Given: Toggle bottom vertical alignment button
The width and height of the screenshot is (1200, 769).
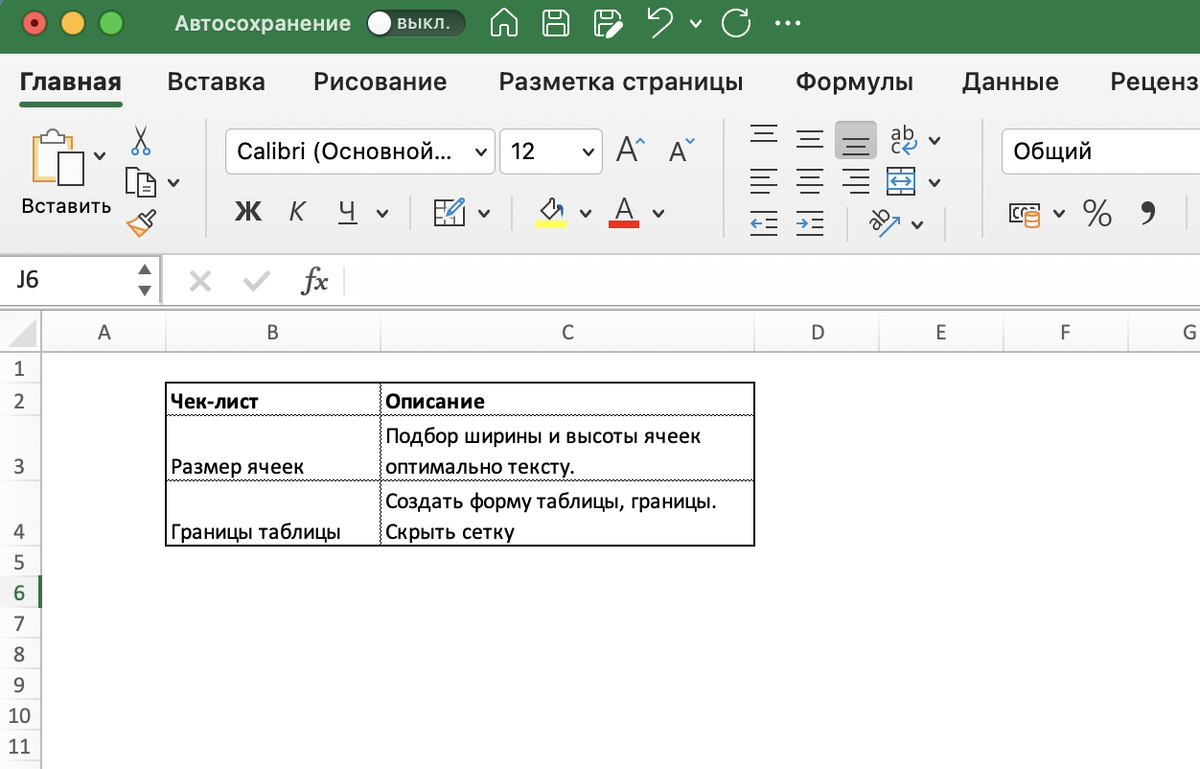Looking at the screenshot, I should point(856,140).
